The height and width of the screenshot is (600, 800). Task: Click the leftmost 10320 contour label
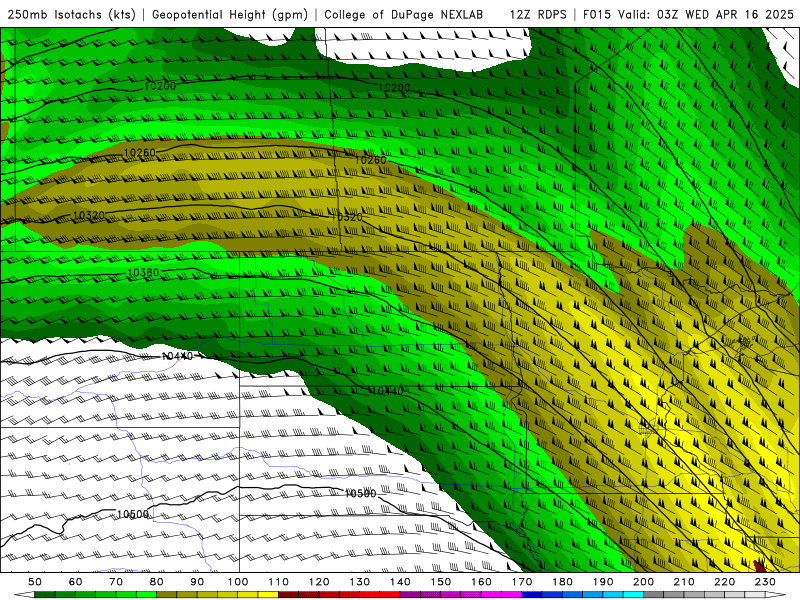[89, 215]
